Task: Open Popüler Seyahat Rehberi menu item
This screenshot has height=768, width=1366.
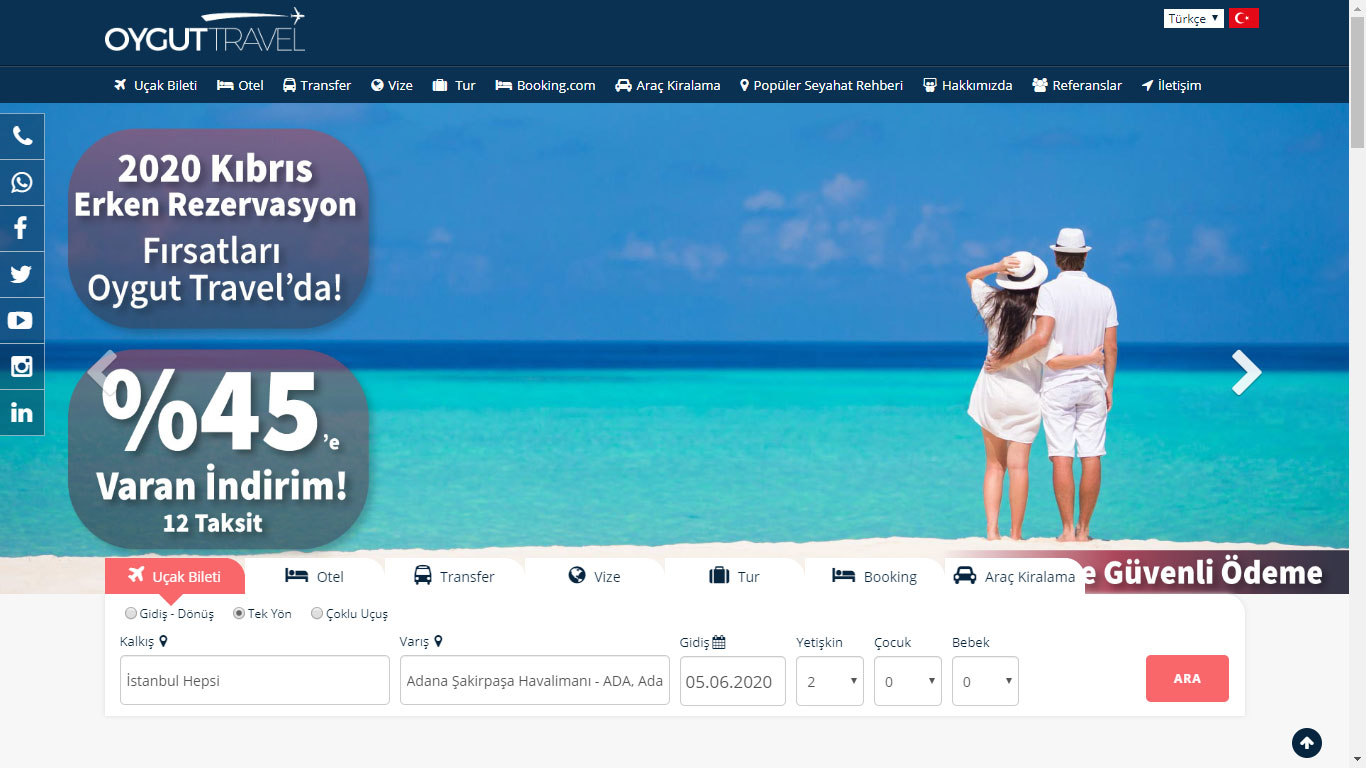Action: pyautogui.click(x=821, y=85)
